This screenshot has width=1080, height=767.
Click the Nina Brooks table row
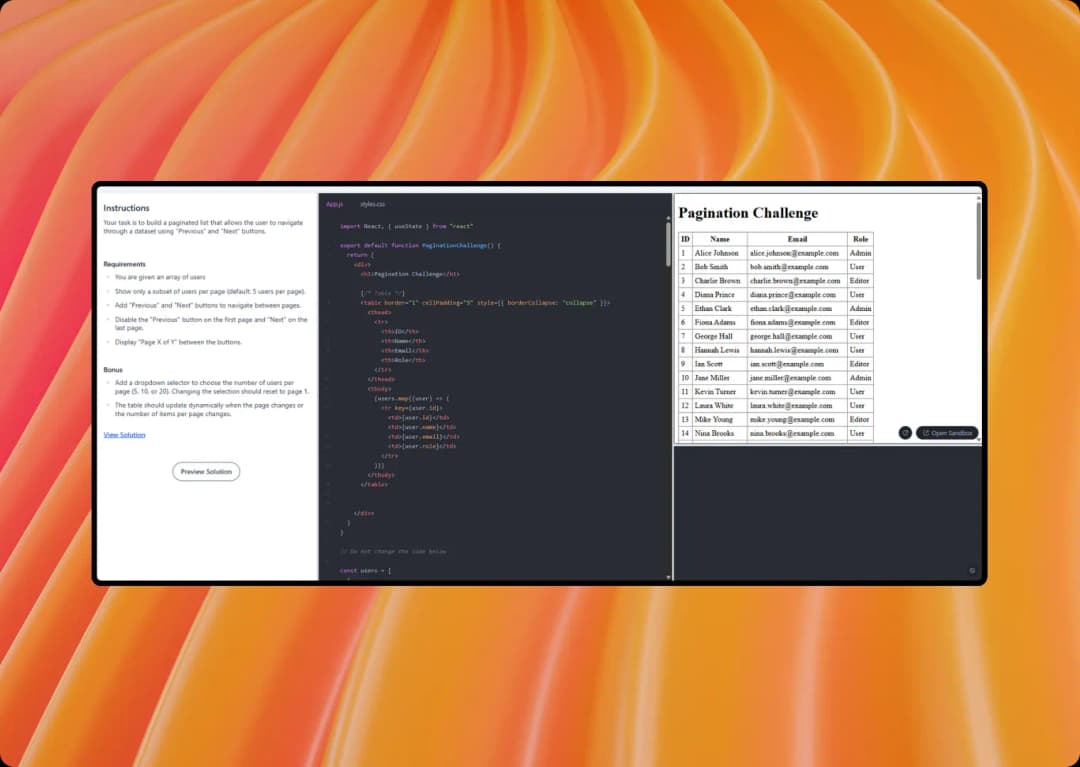[775, 433]
